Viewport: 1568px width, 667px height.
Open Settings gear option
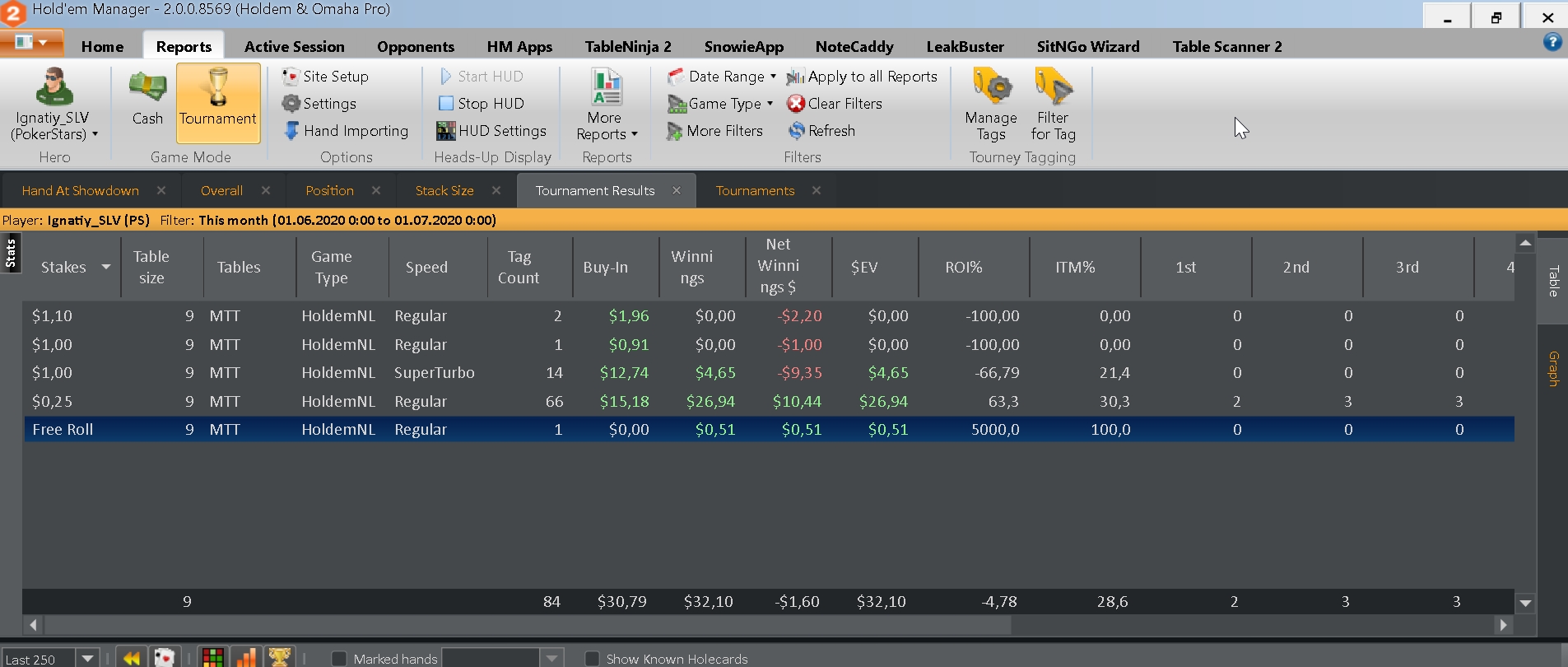point(319,104)
